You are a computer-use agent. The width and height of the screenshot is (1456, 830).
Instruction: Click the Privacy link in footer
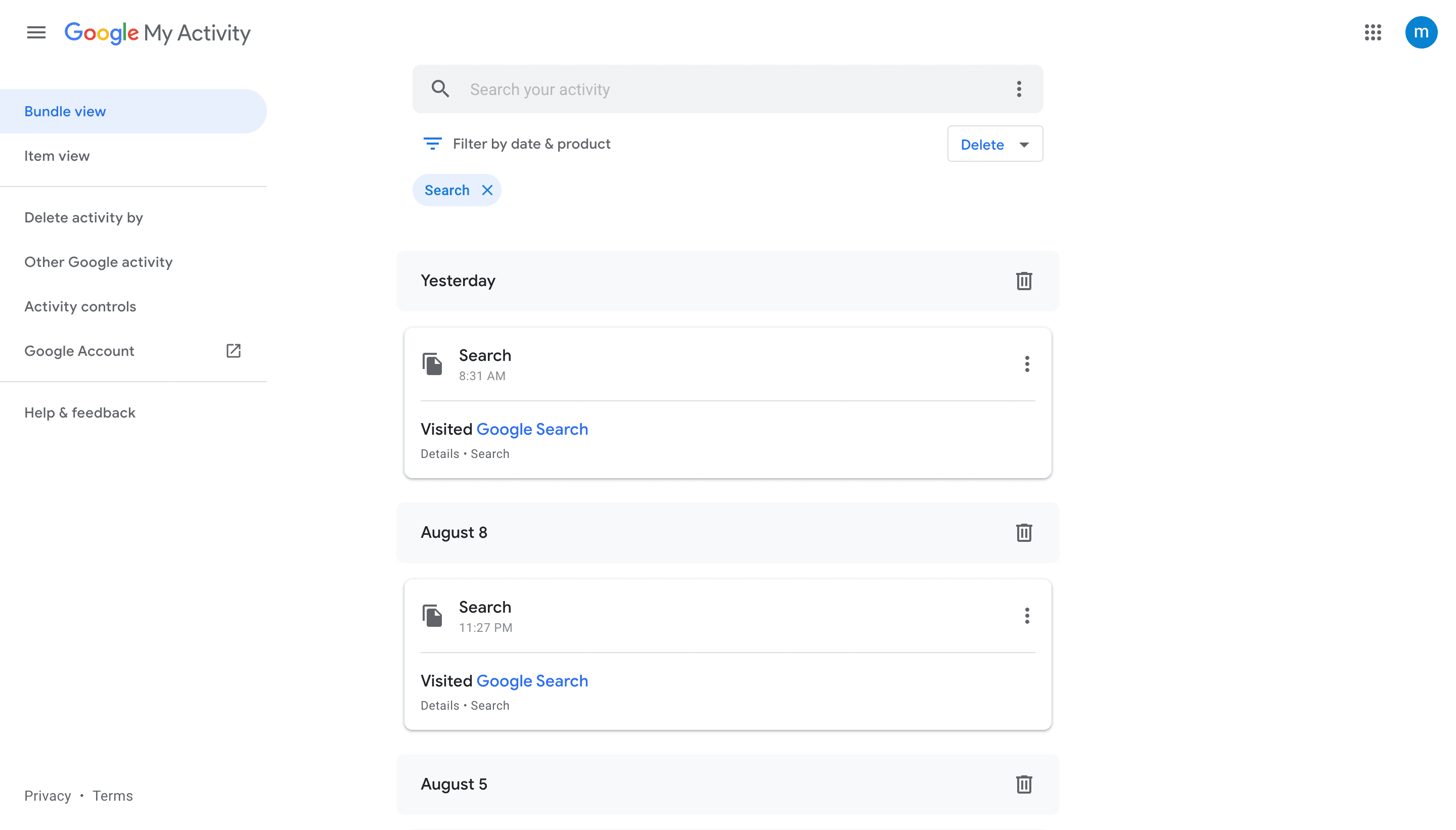coord(47,796)
